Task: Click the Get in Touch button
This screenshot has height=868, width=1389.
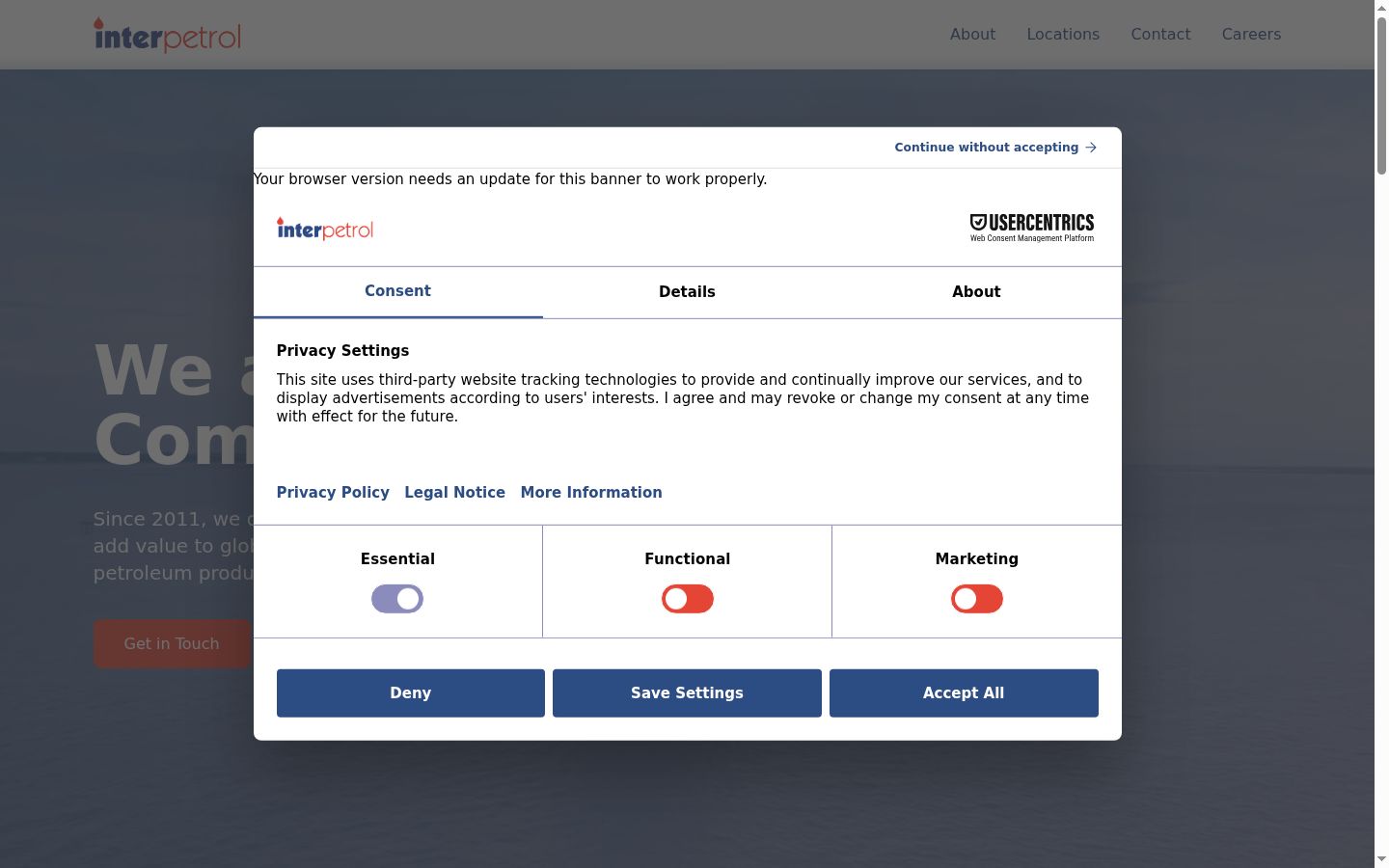Action: (x=172, y=644)
